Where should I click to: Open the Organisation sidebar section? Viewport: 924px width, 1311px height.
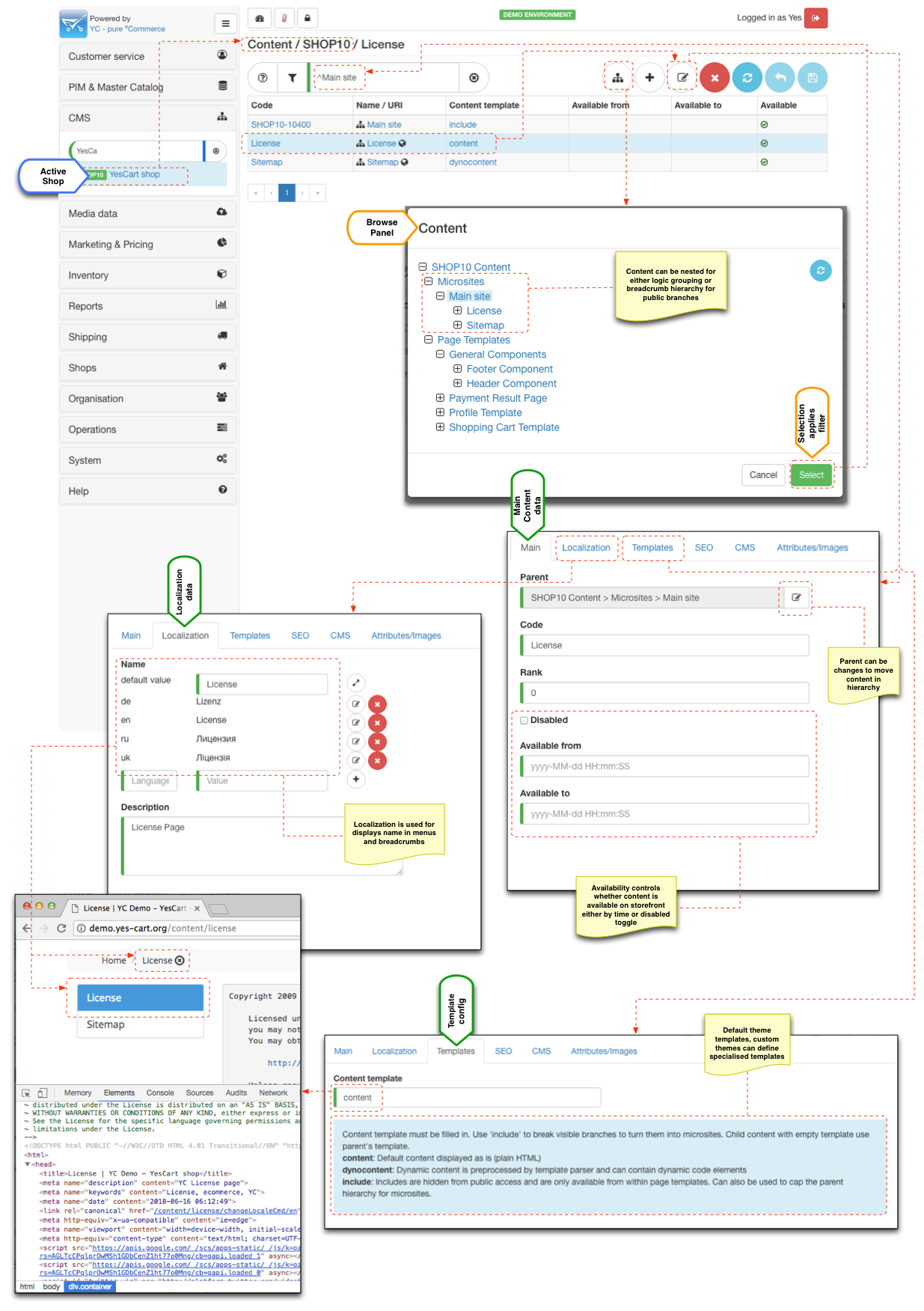pos(147,399)
